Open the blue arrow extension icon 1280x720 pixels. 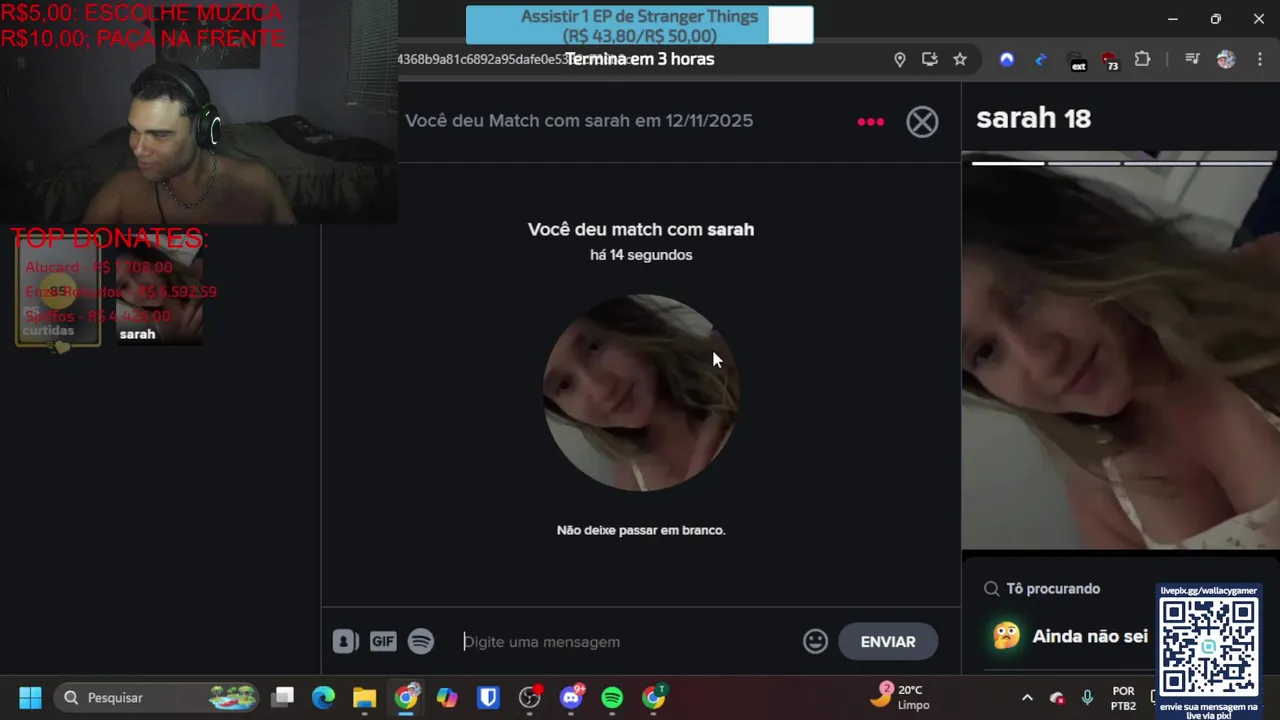(1041, 60)
